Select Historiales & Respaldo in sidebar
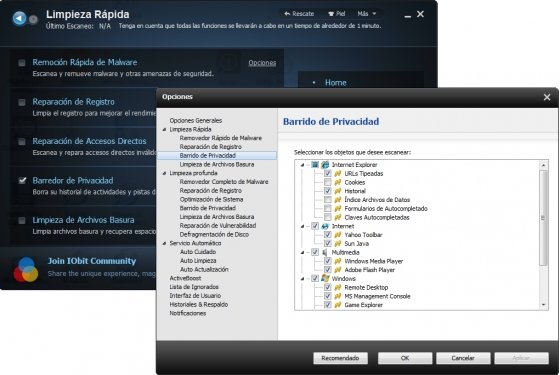Image resolution: width=560 pixels, height=375 pixels. tap(199, 304)
